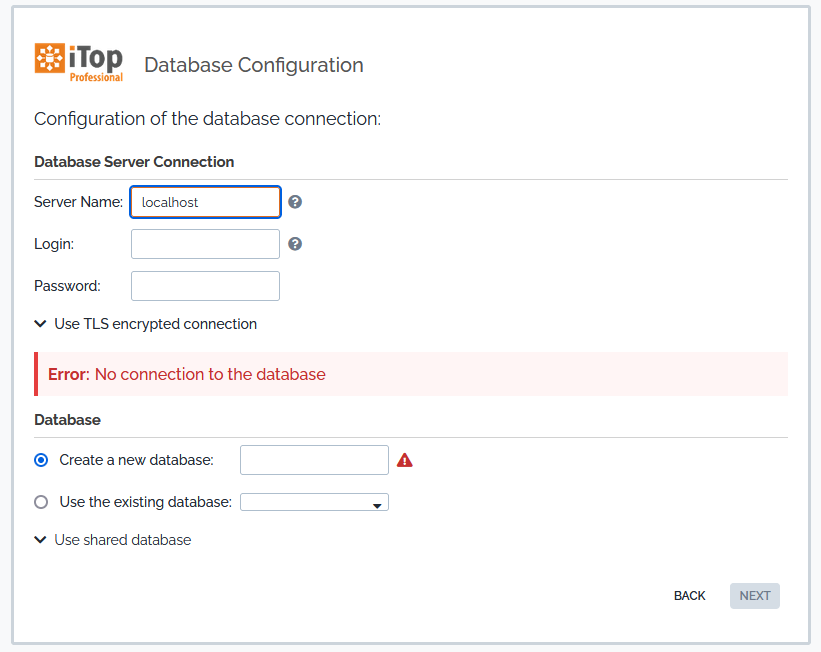Expand Use TLS encrypted connection section

click(x=146, y=324)
